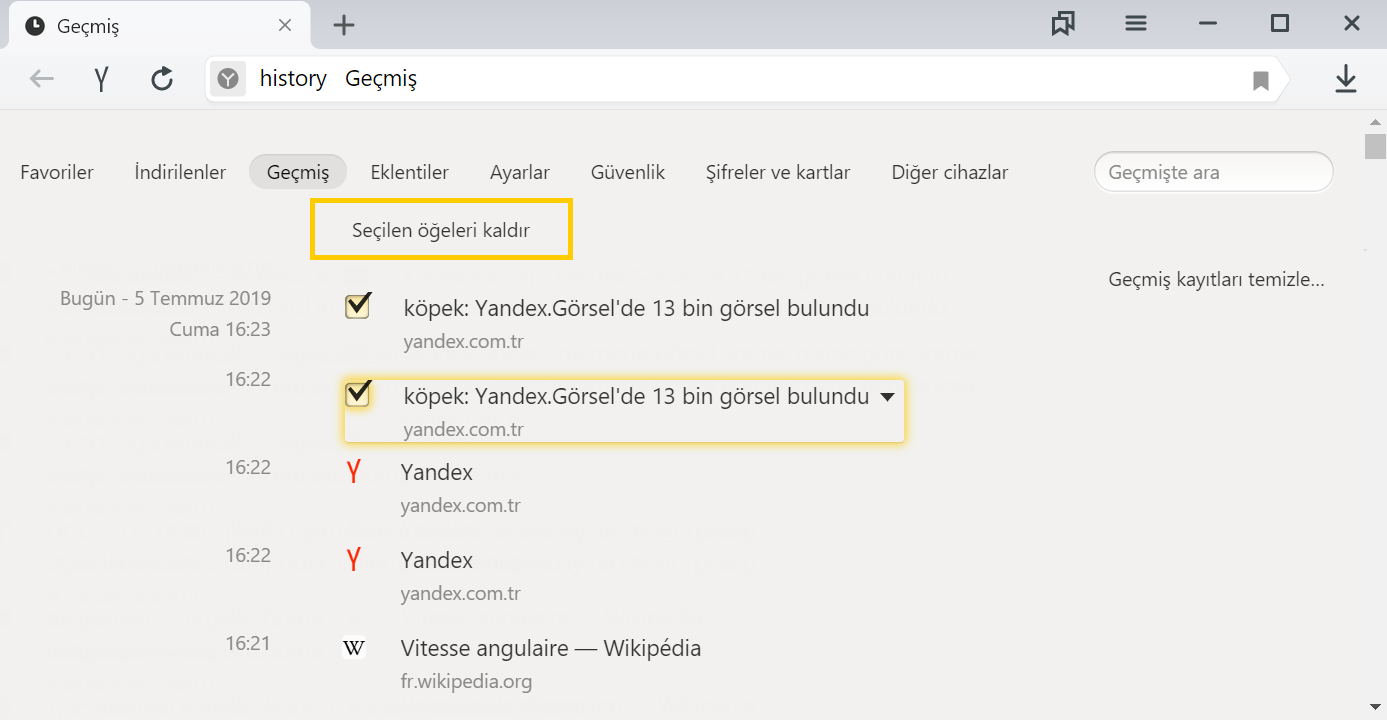This screenshot has width=1387, height=720.
Task: Minimize the browser window
Action: pyautogui.click(x=1208, y=24)
